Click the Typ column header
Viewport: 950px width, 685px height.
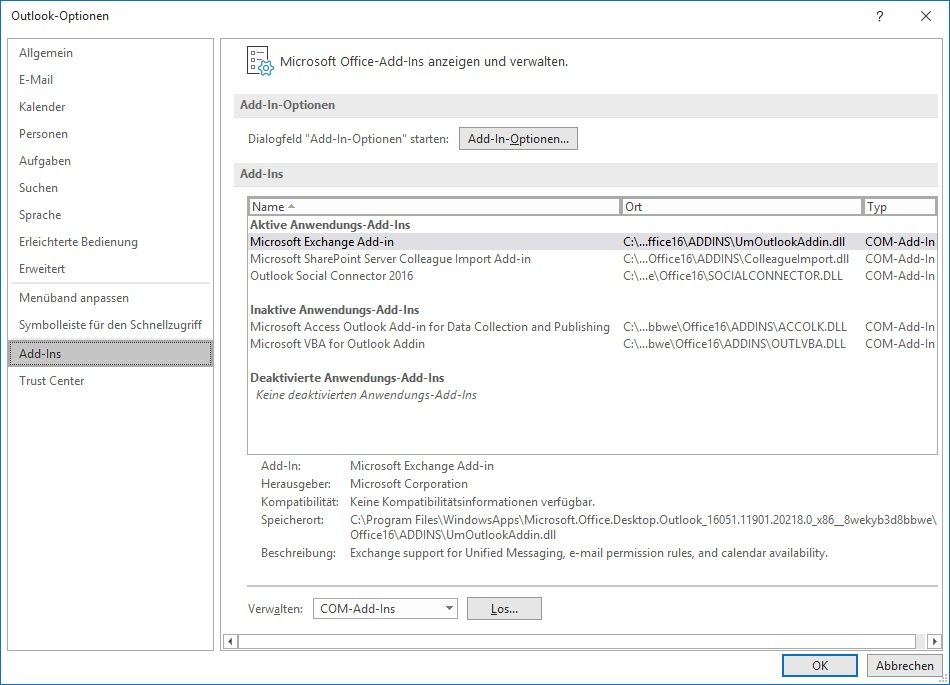(899, 207)
